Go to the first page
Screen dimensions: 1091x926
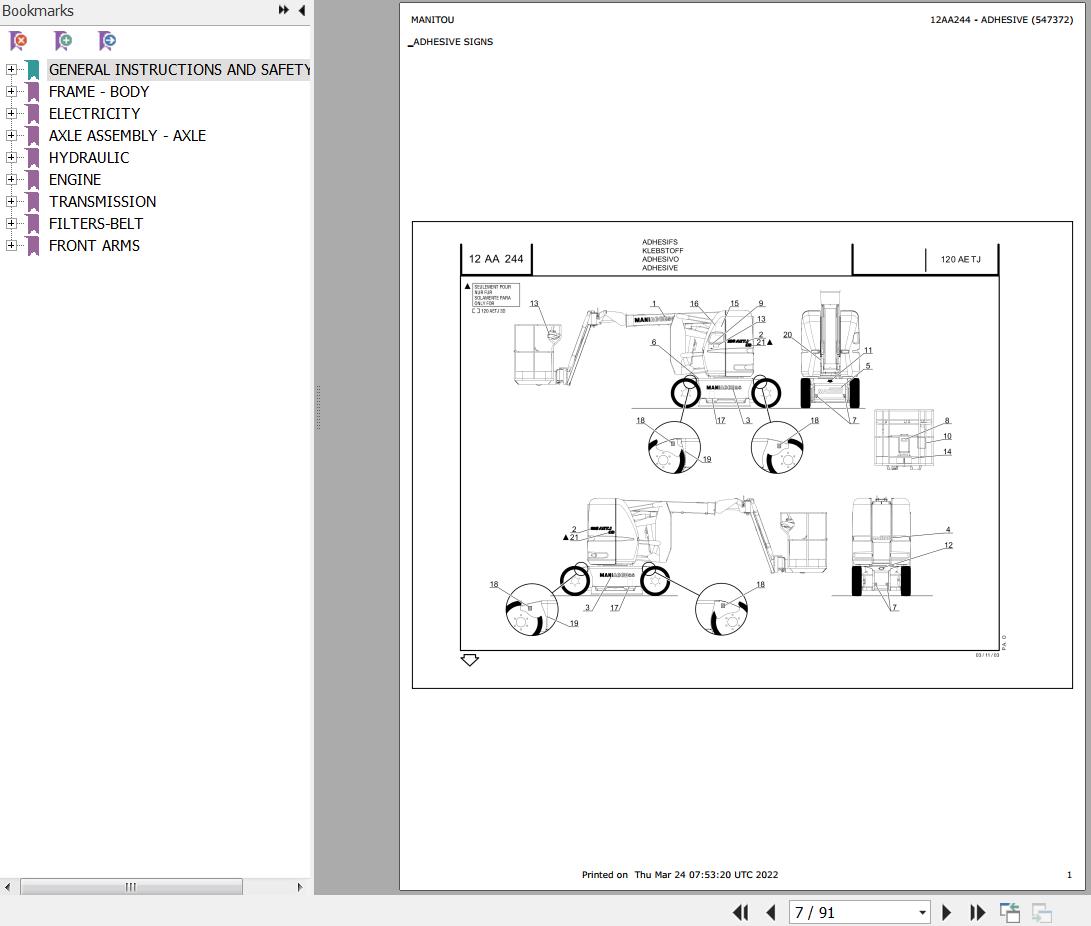740,912
